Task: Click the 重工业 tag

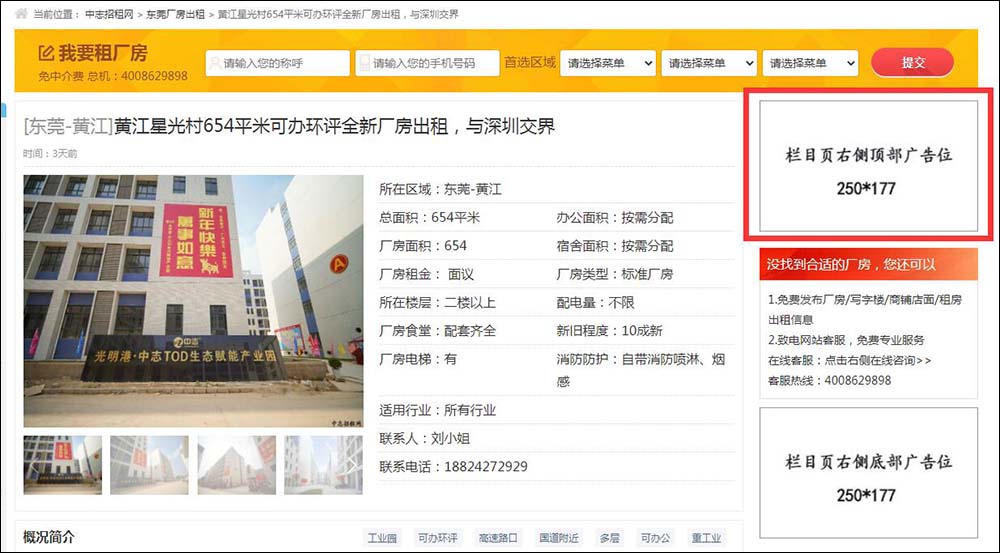Action: pyautogui.click(x=707, y=538)
